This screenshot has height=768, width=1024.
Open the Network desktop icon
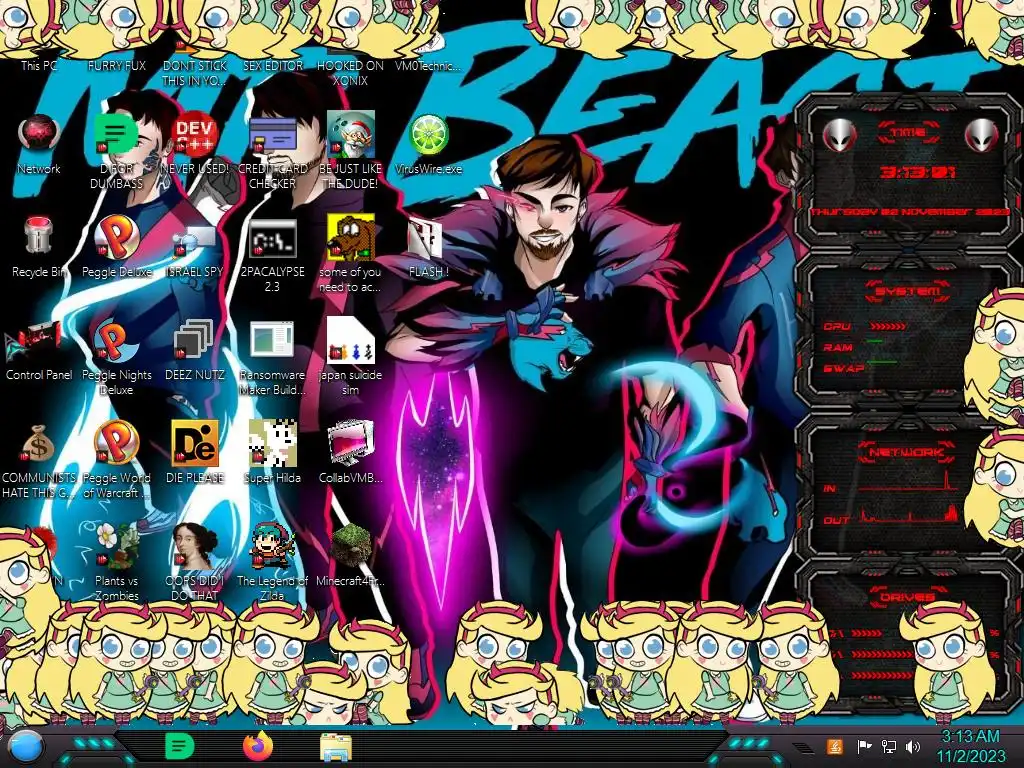(39, 135)
